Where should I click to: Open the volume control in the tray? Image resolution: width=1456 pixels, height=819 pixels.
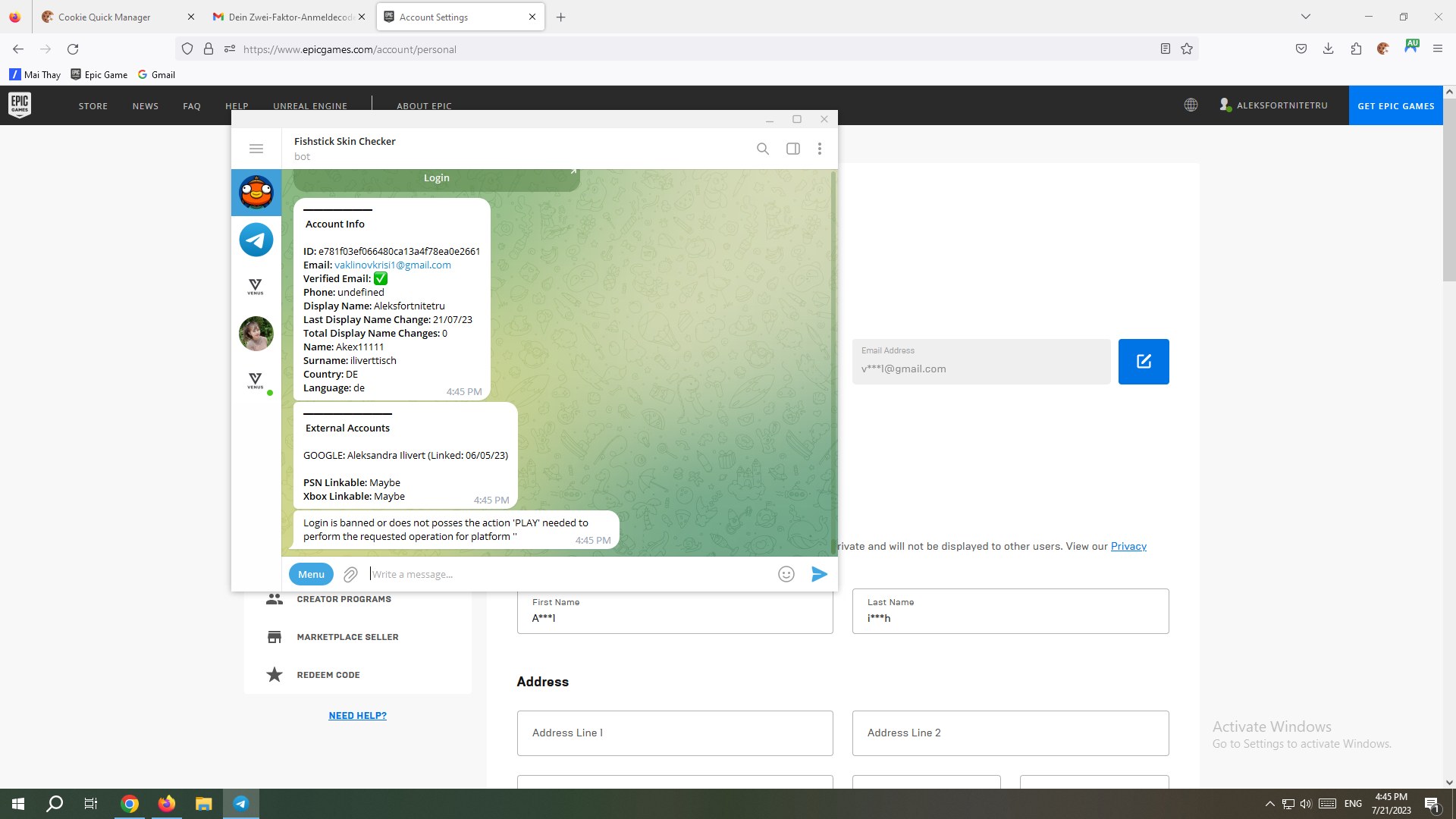click(1306, 804)
